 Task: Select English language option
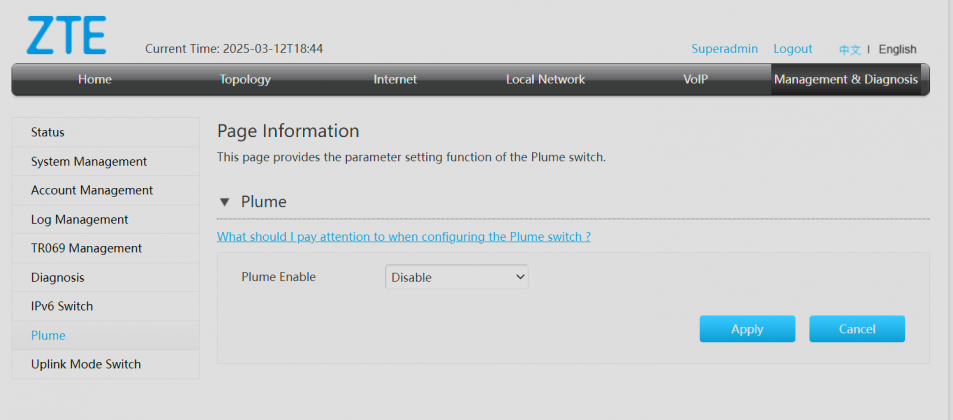click(897, 49)
